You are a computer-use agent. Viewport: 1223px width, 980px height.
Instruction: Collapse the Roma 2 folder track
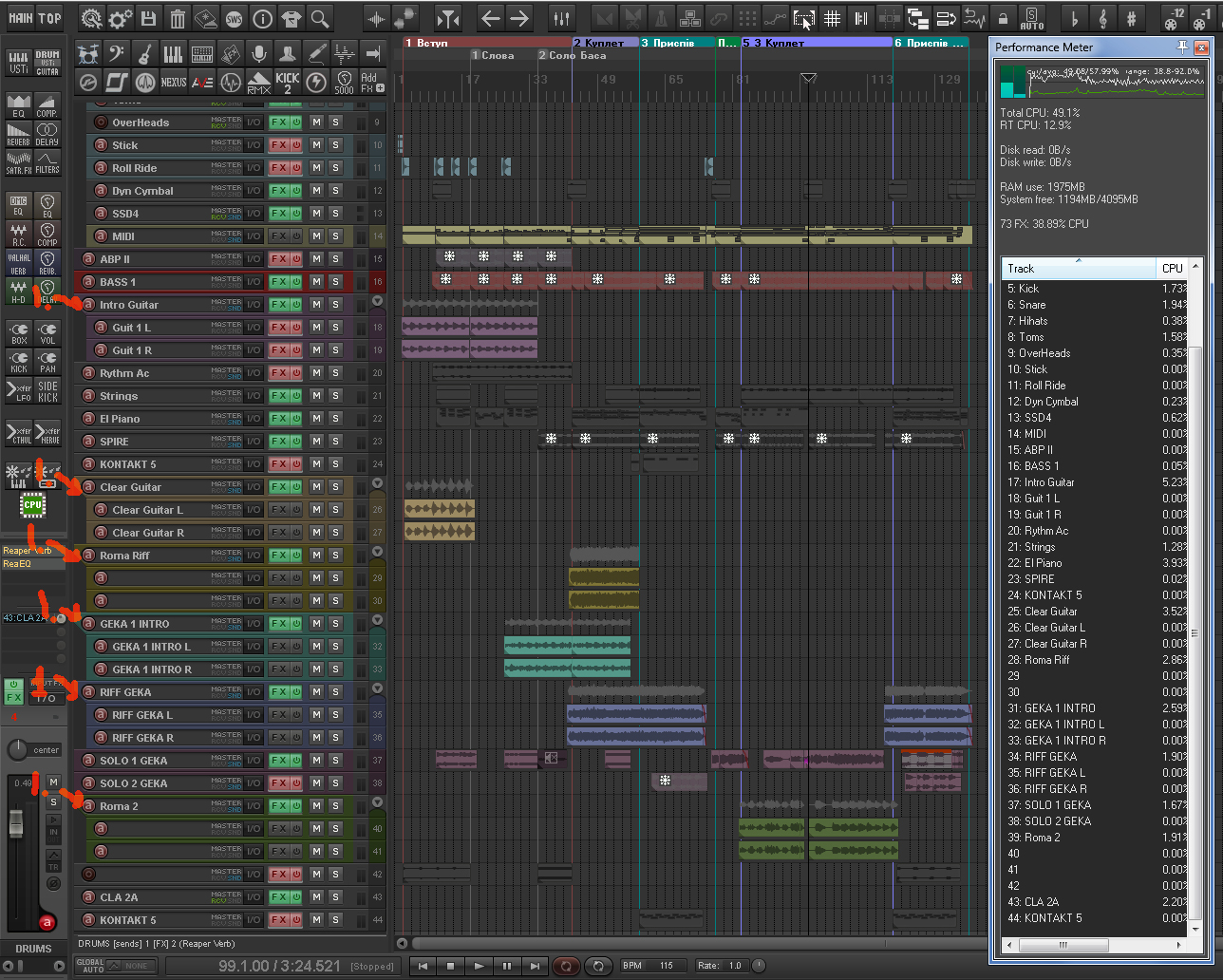pos(377,803)
